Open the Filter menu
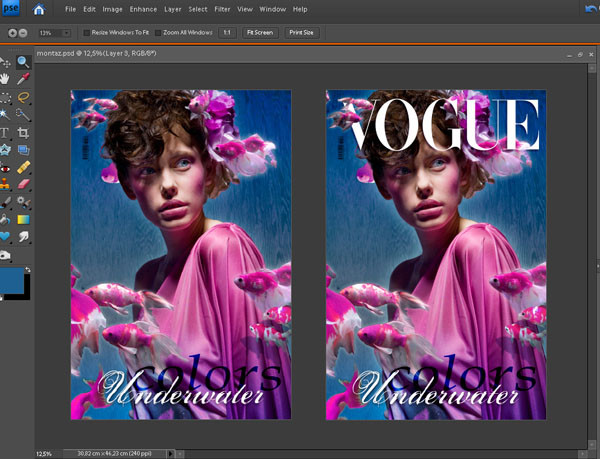The width and height of the screenshot is (600, 459). pos(222,9)
